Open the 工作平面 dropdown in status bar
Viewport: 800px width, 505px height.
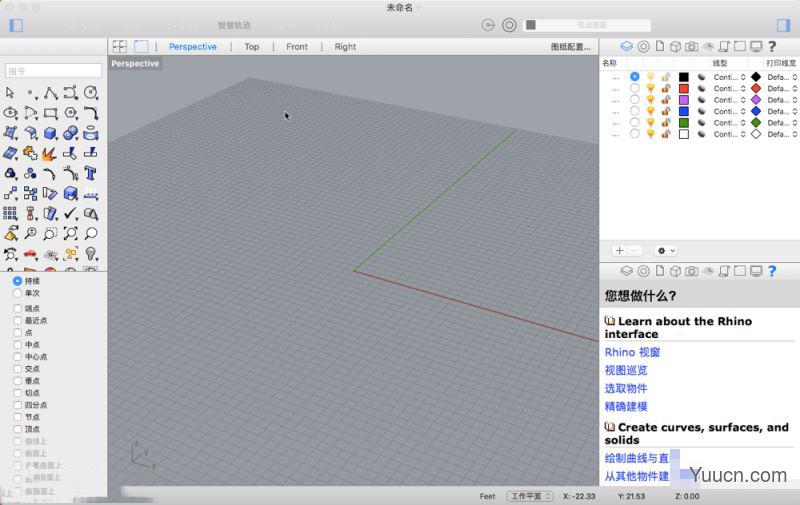530,496
